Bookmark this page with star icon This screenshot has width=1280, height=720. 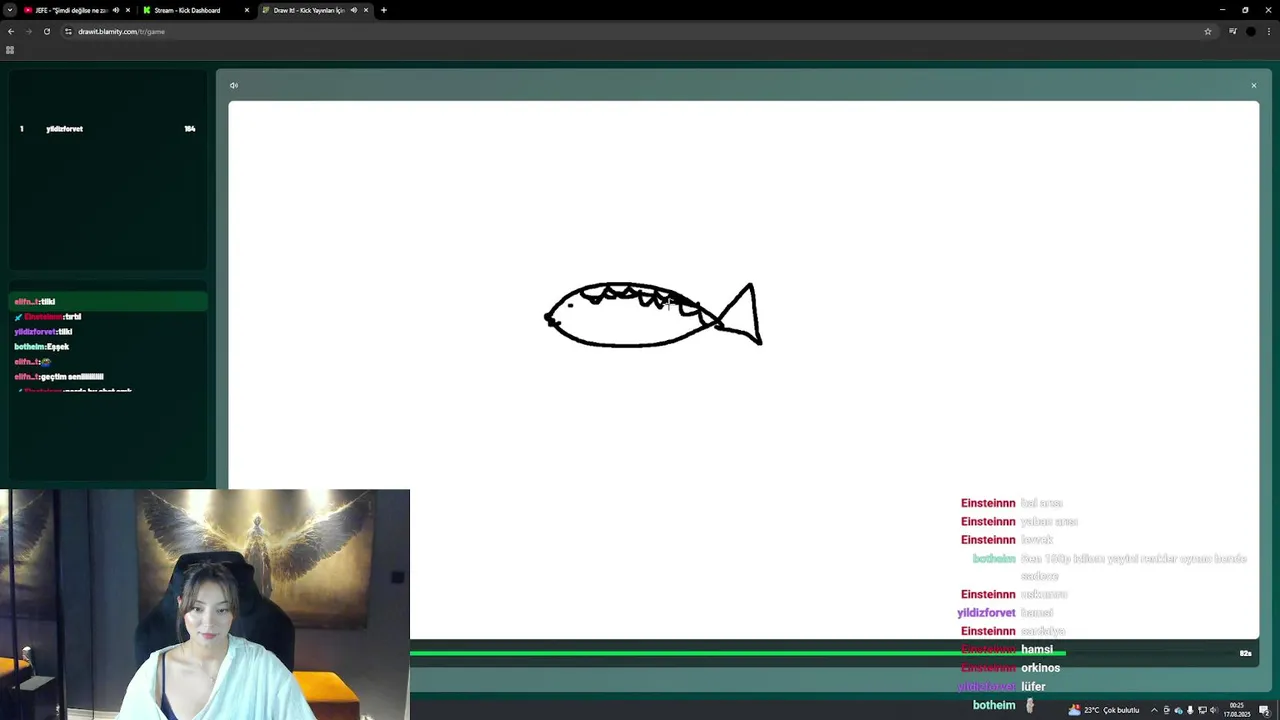coord(1208,31)
